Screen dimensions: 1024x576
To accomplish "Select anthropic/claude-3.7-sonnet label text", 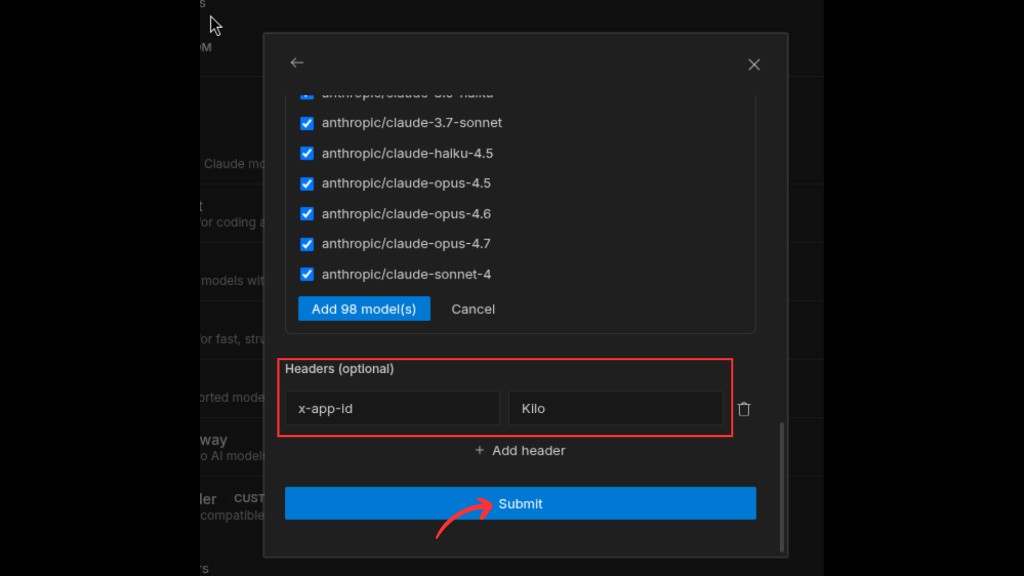I will pyautogui.click(x=411, y=123).
